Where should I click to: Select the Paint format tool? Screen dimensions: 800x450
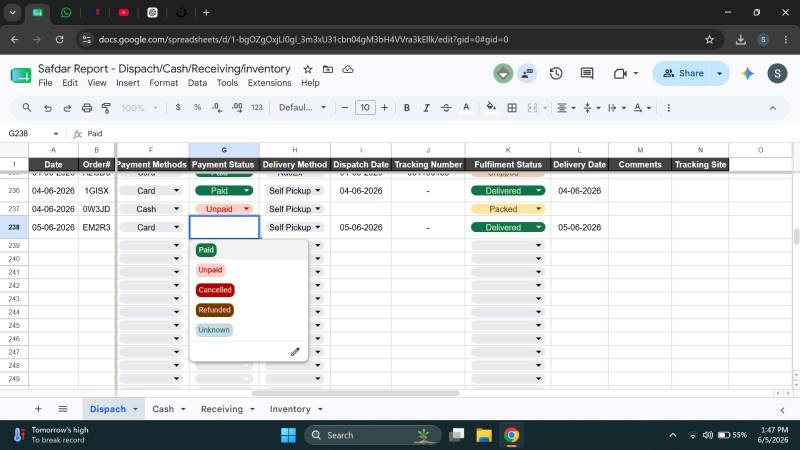click(106, 108)
